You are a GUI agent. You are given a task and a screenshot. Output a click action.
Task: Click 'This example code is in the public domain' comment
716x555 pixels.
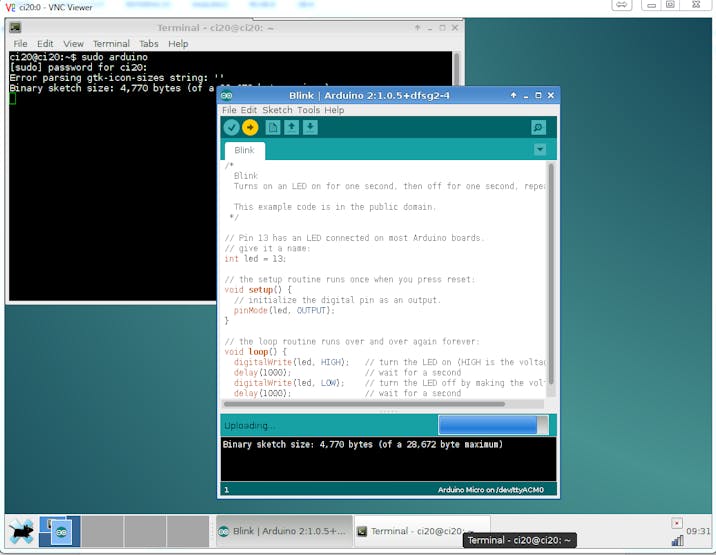point(335,207)
